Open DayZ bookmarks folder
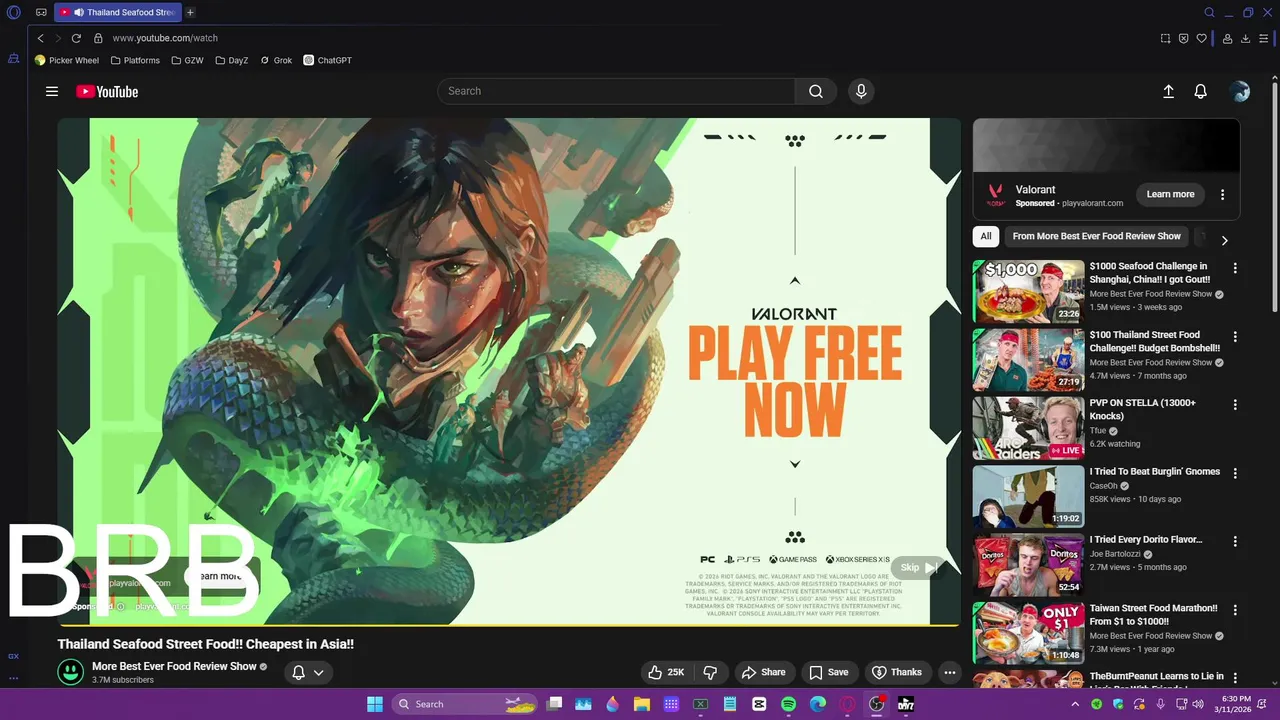 tap(232, 60)
